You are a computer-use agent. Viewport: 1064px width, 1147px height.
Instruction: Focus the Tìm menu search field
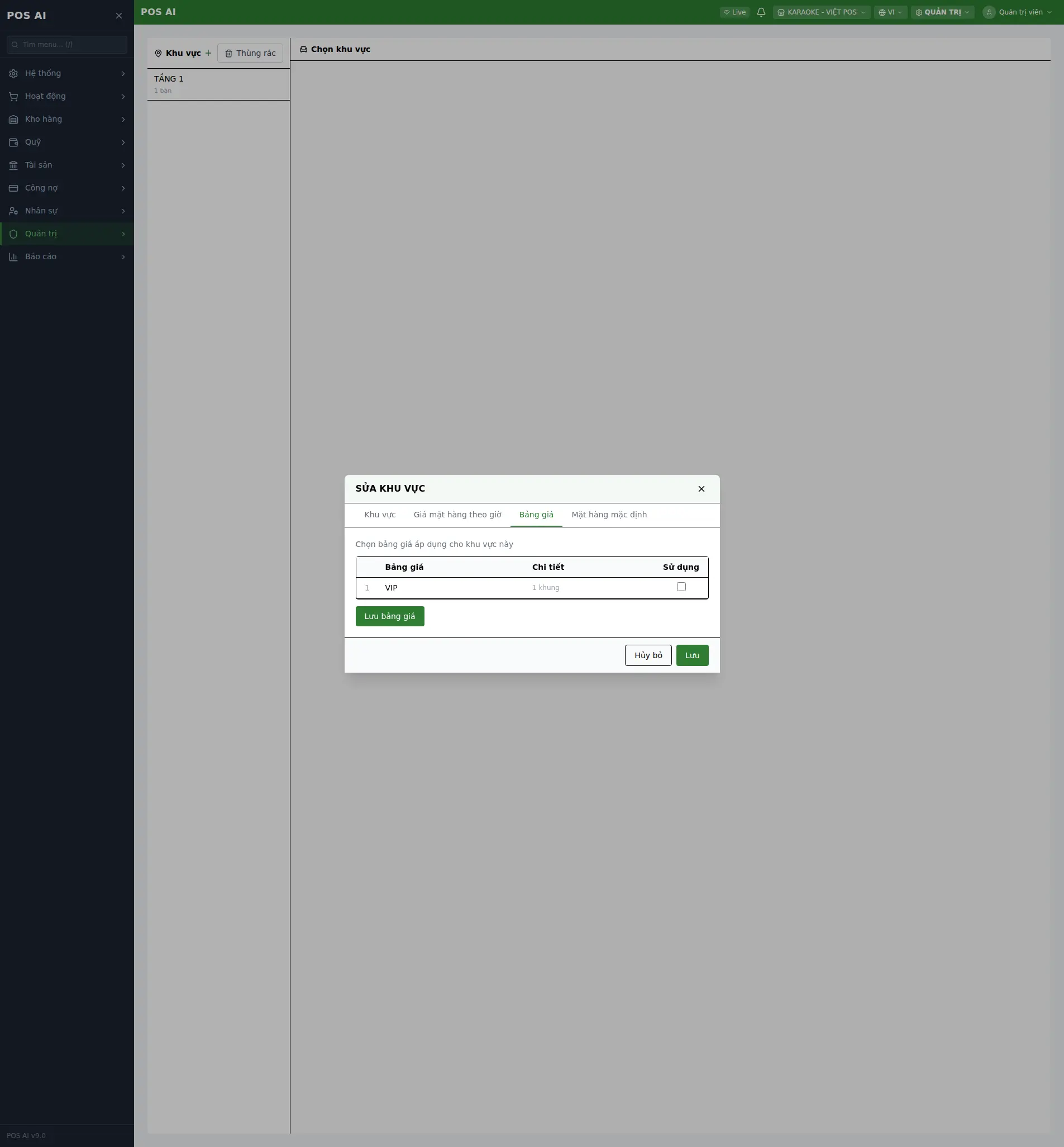tap(67, 44)
